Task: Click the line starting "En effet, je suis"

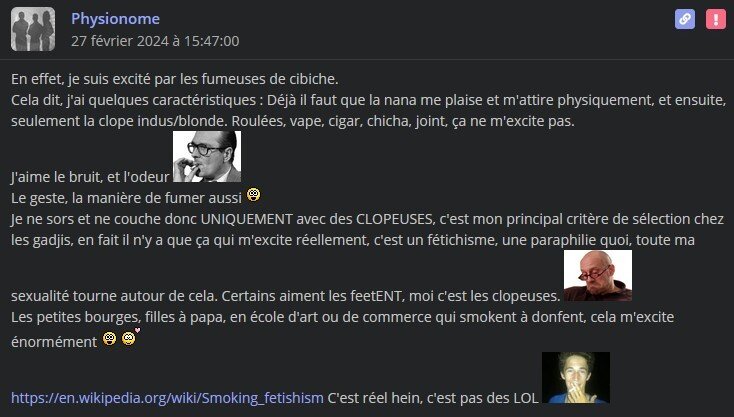Action: [175, 79]
